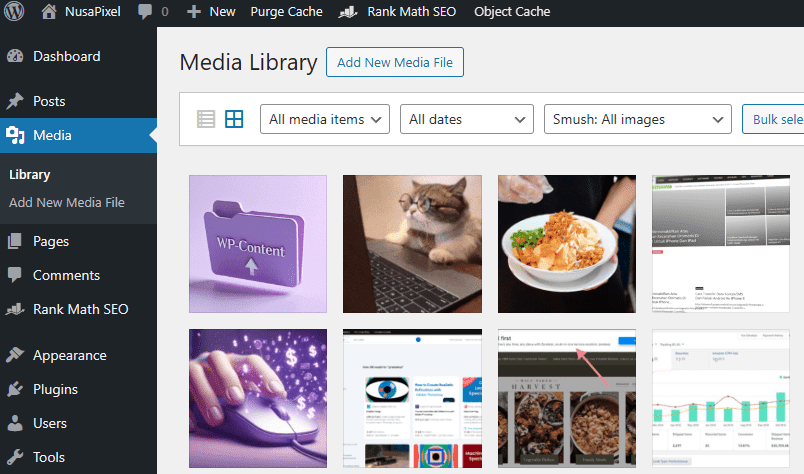Click Purge Cache in the admin bar

[287, 11]
